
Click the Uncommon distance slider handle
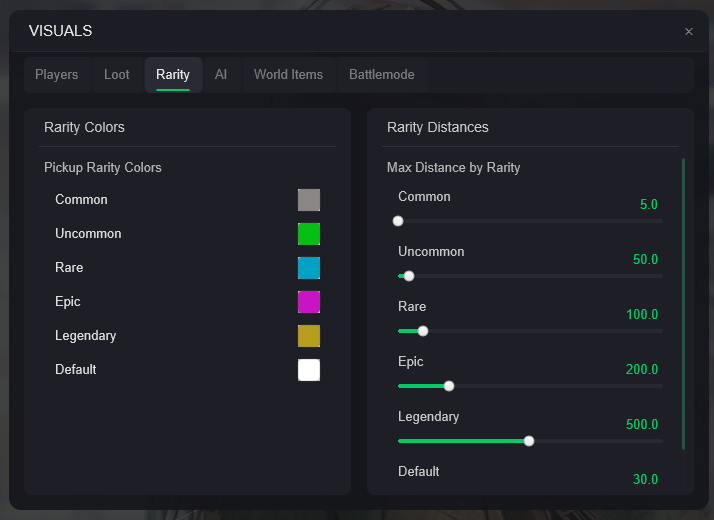[x=408, y=276]
